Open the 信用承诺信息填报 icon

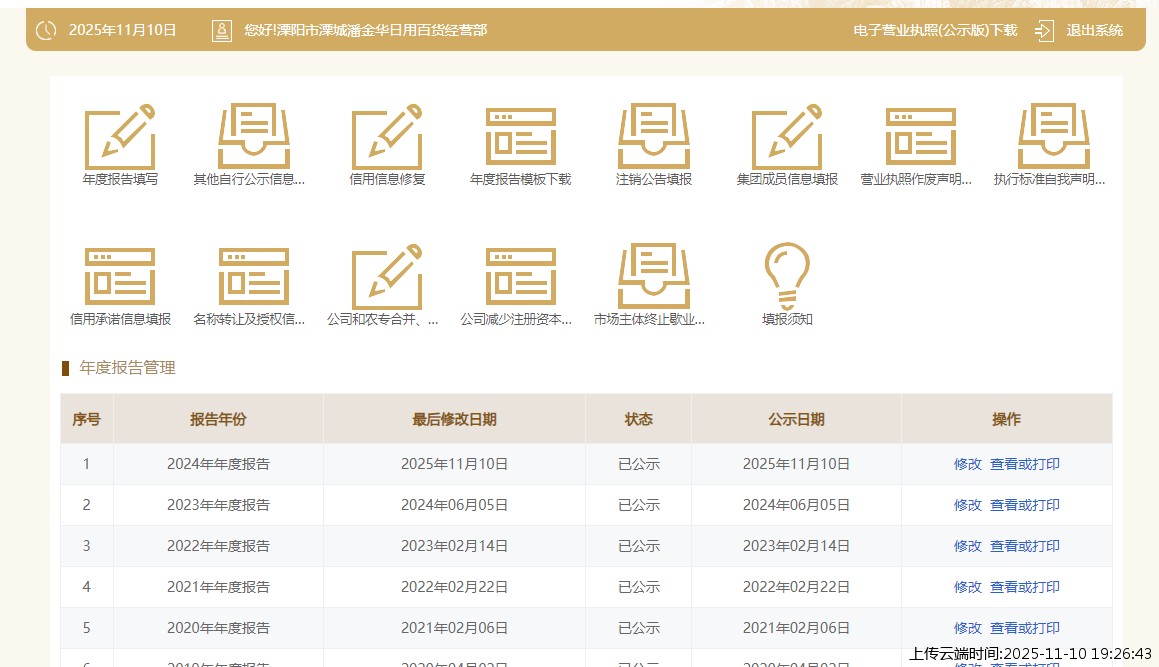coord(120,277)
